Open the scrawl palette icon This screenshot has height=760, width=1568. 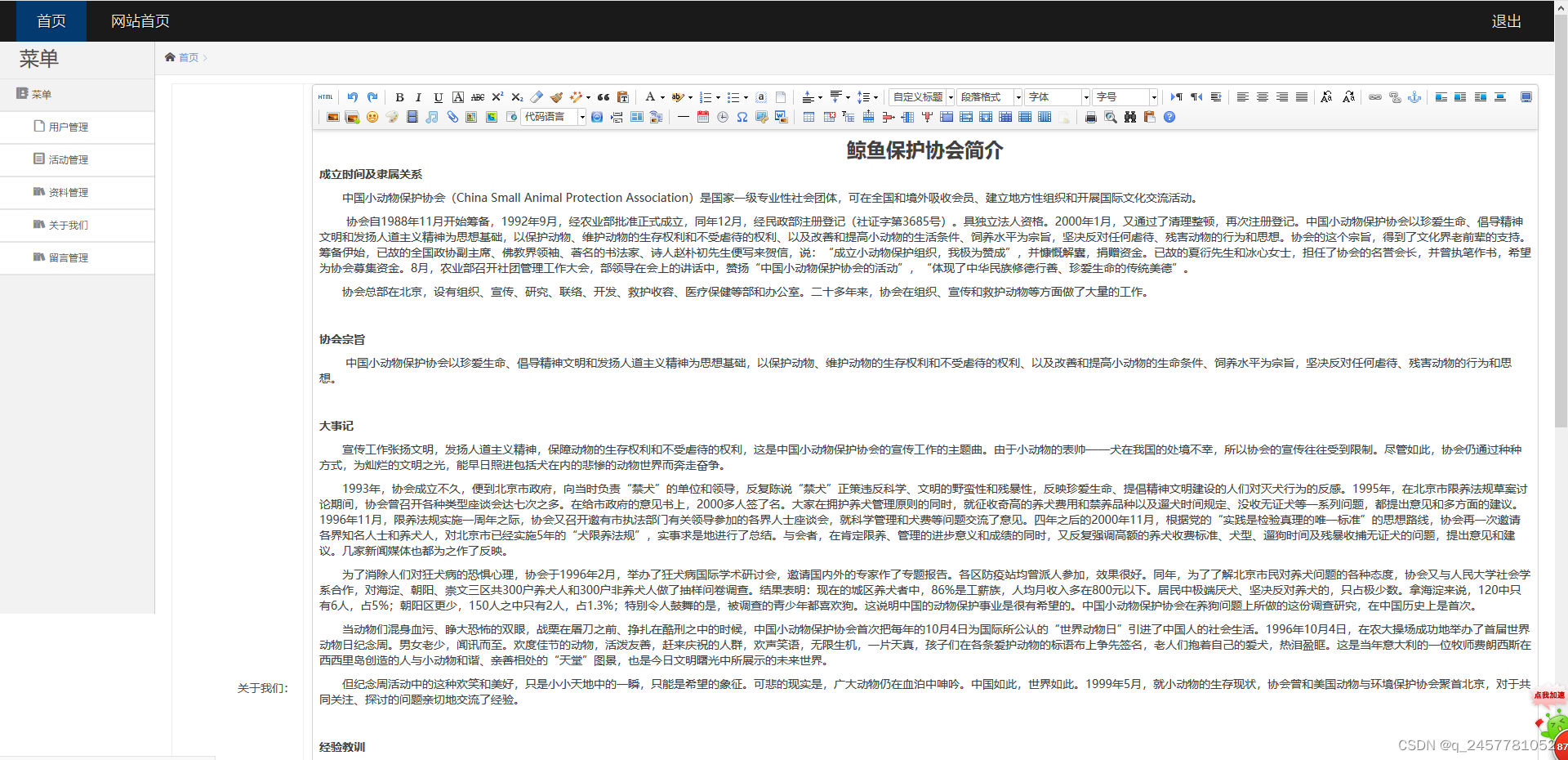(x=392, y=117)
